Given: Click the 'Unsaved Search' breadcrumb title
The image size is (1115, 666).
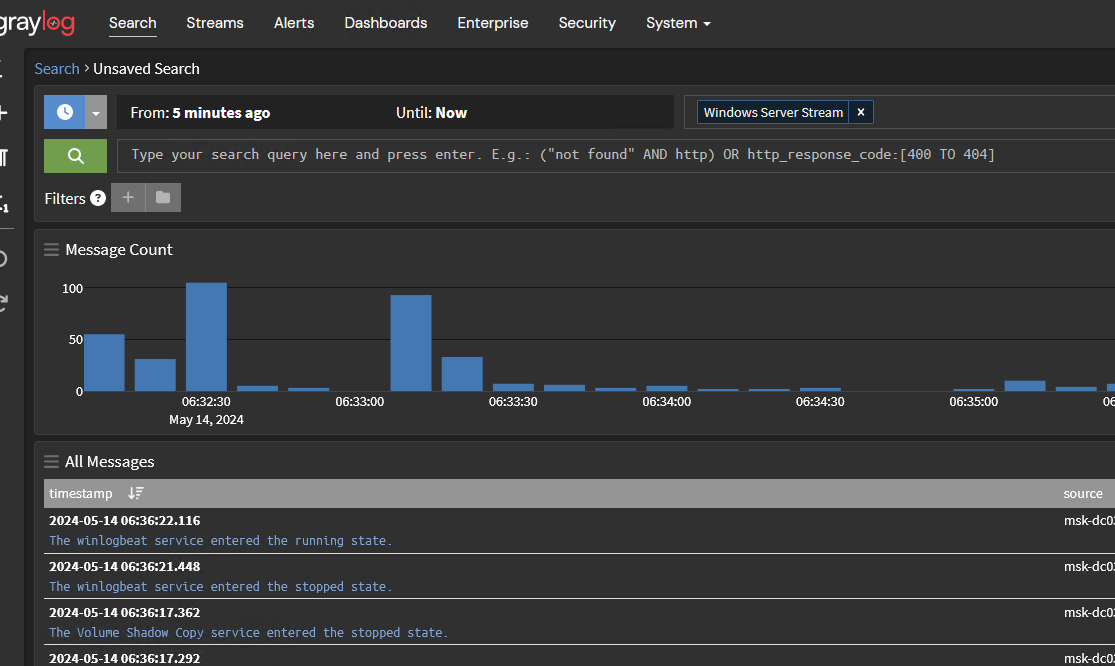Looking at the screenshot, I should coord(146,69).
